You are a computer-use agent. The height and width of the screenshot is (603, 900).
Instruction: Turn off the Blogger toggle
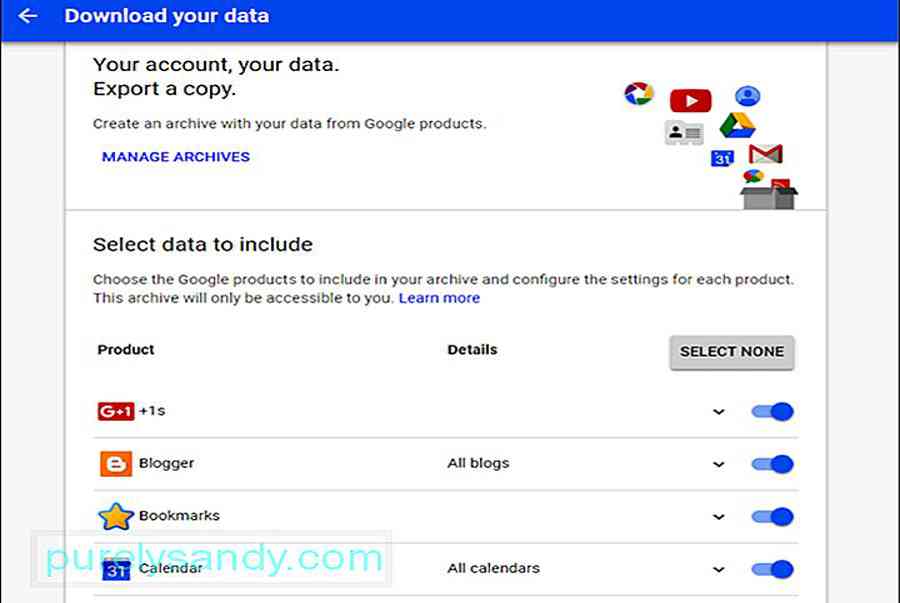(772, 464)
